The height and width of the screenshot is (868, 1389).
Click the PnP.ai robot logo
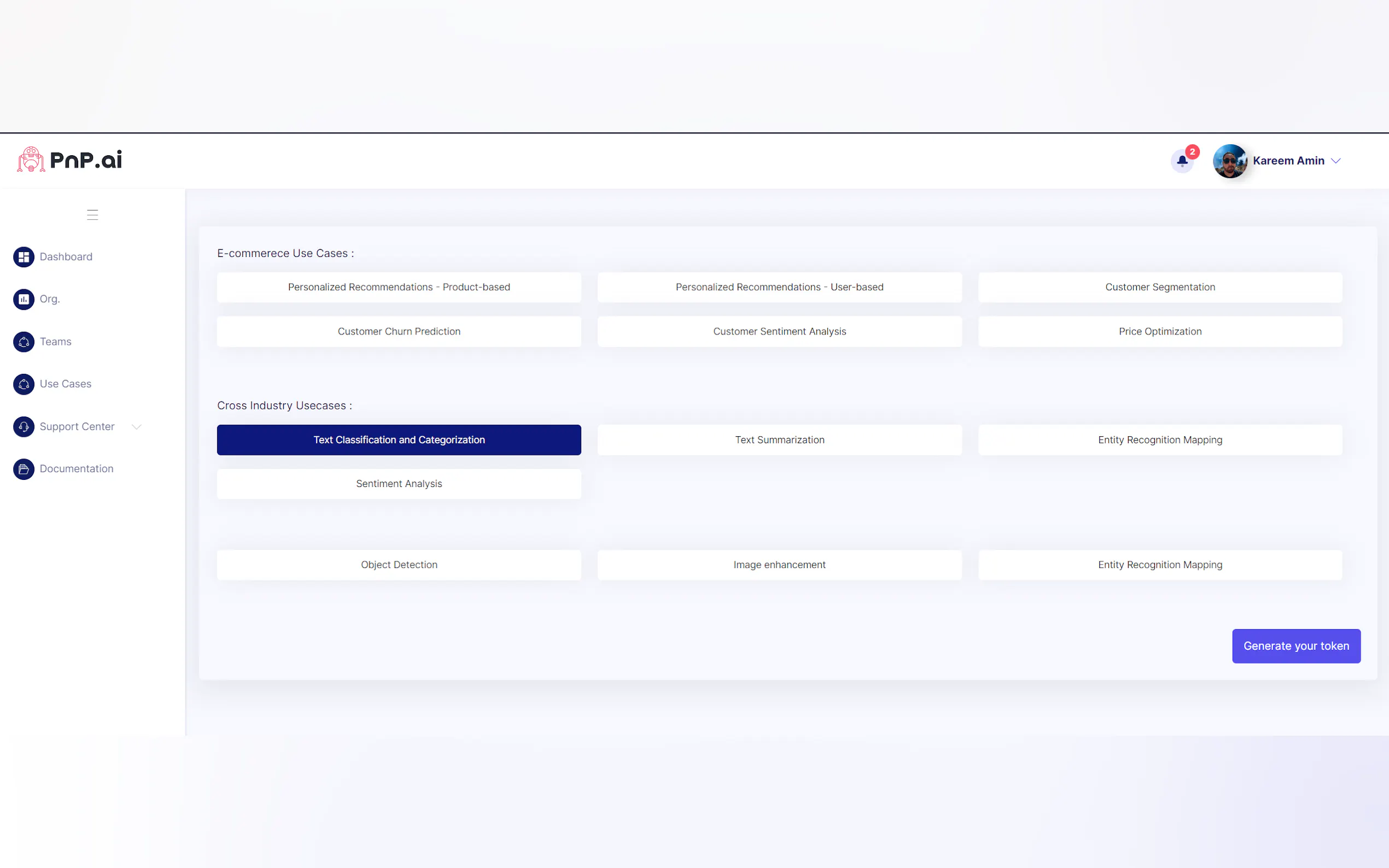point(31,160)
